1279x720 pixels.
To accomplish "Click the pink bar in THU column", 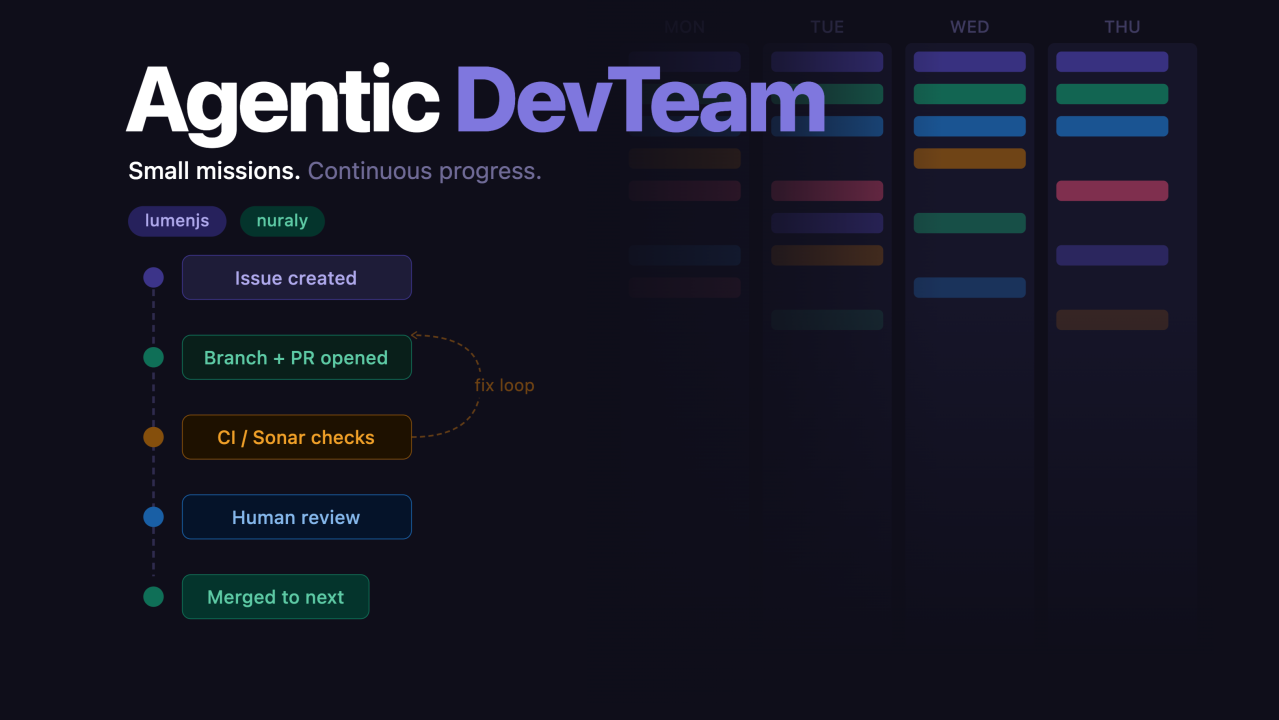I will (x=1112, y=191).
